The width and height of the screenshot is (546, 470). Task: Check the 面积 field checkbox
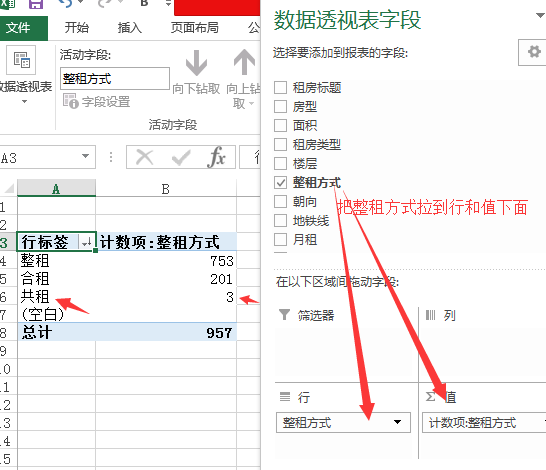point(280,125)
